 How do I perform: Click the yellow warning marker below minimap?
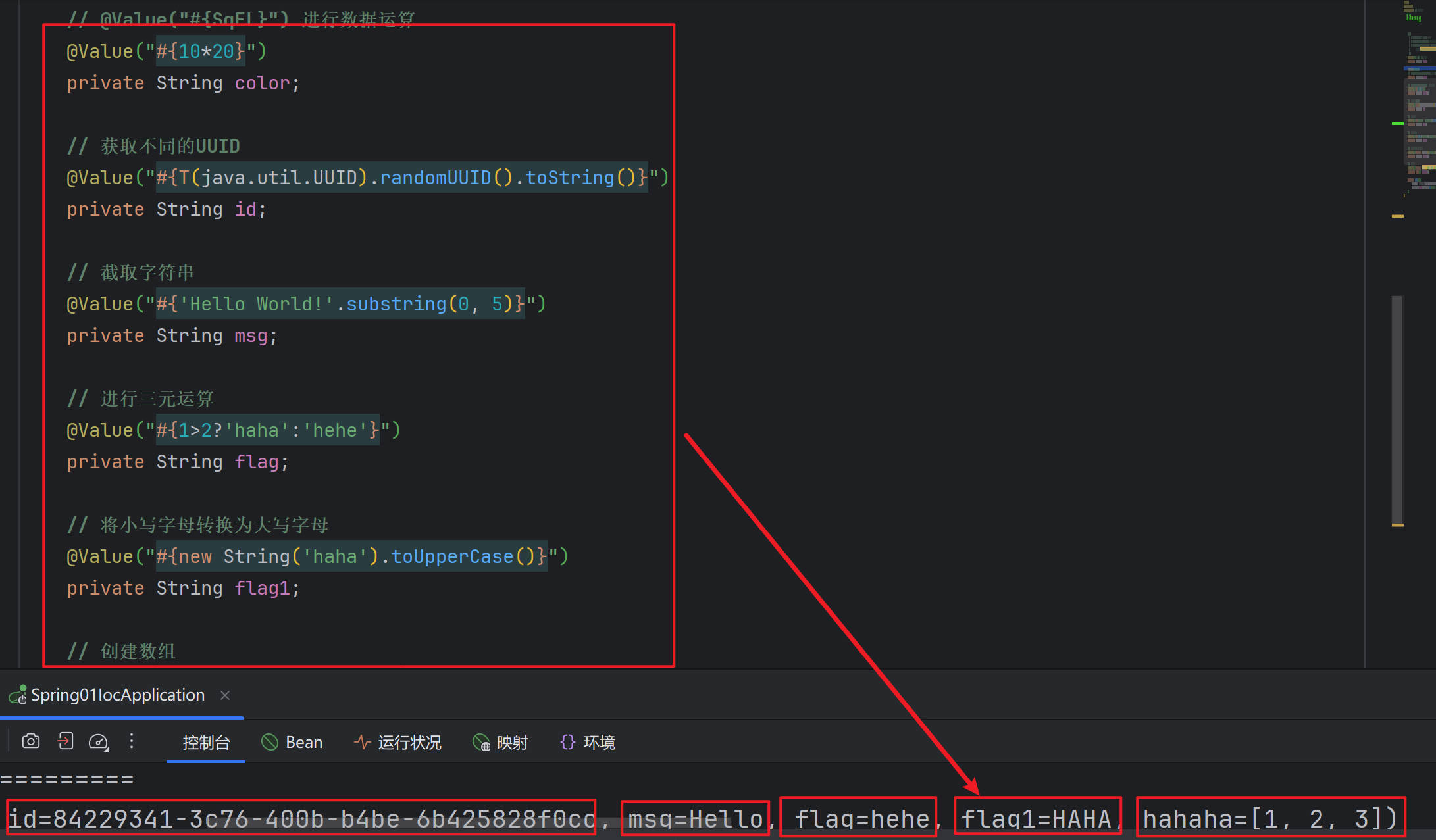coord(1398,216)
